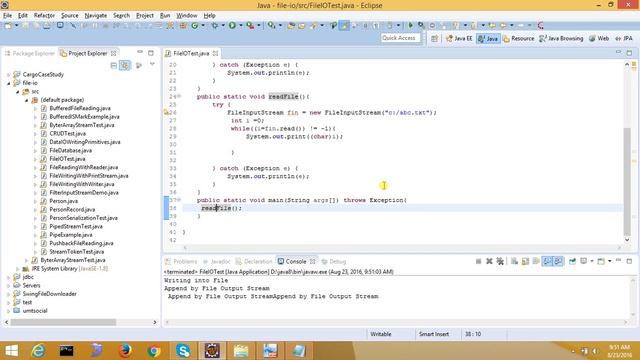Click Windows Start button
Image resolution: width=640 pixels, height=360 pixels.
point(11,351)
